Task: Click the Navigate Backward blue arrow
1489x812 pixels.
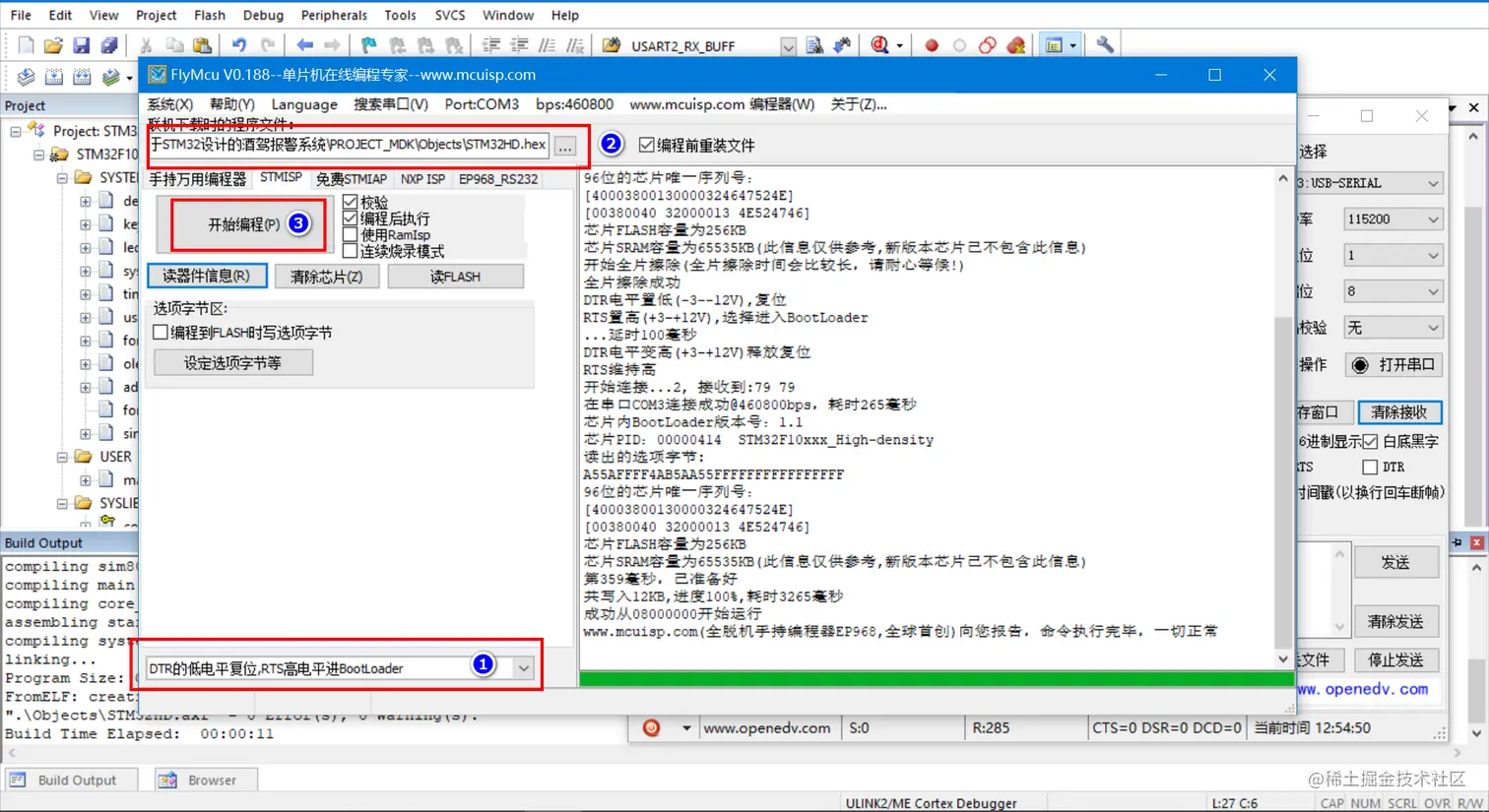Action: (304, 45)
